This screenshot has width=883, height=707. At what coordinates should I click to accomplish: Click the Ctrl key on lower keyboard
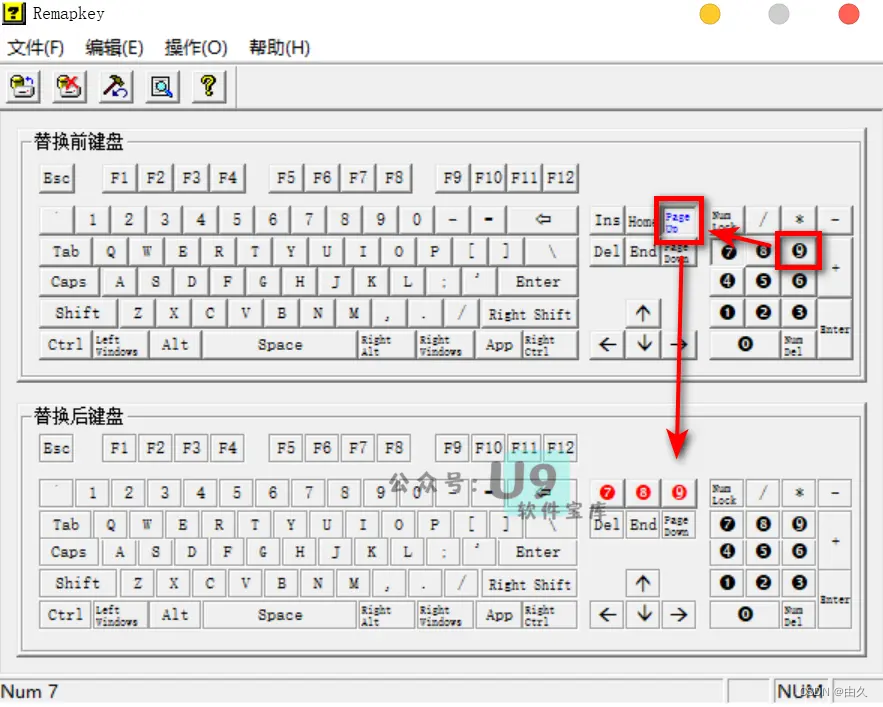[x=65, y=615]
